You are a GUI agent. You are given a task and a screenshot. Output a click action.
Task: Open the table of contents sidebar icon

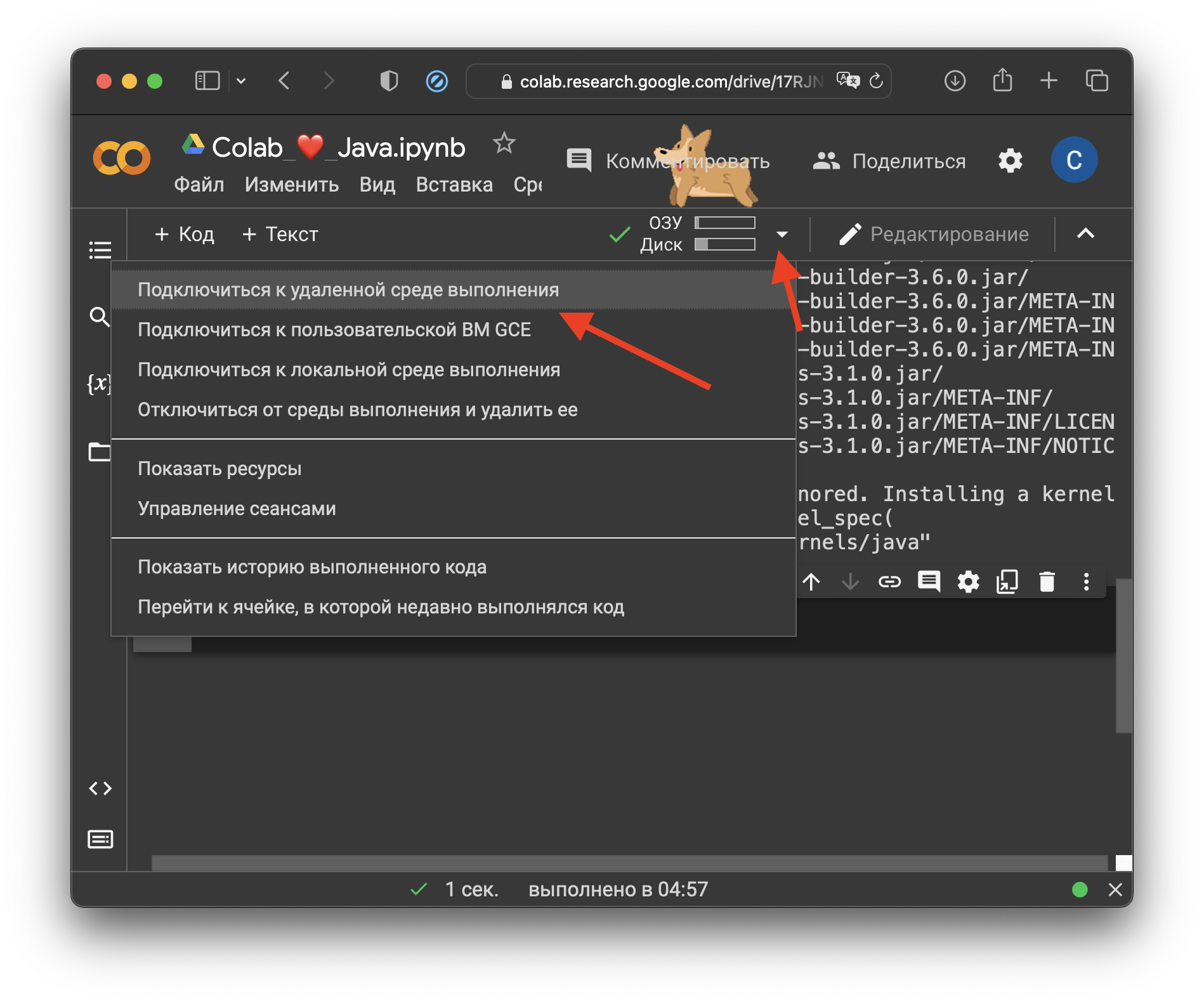click(x=100, y=250)
